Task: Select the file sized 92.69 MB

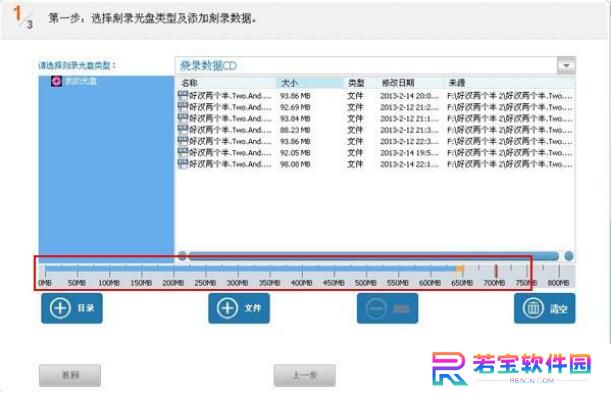Action: click(x=375, y=107)
